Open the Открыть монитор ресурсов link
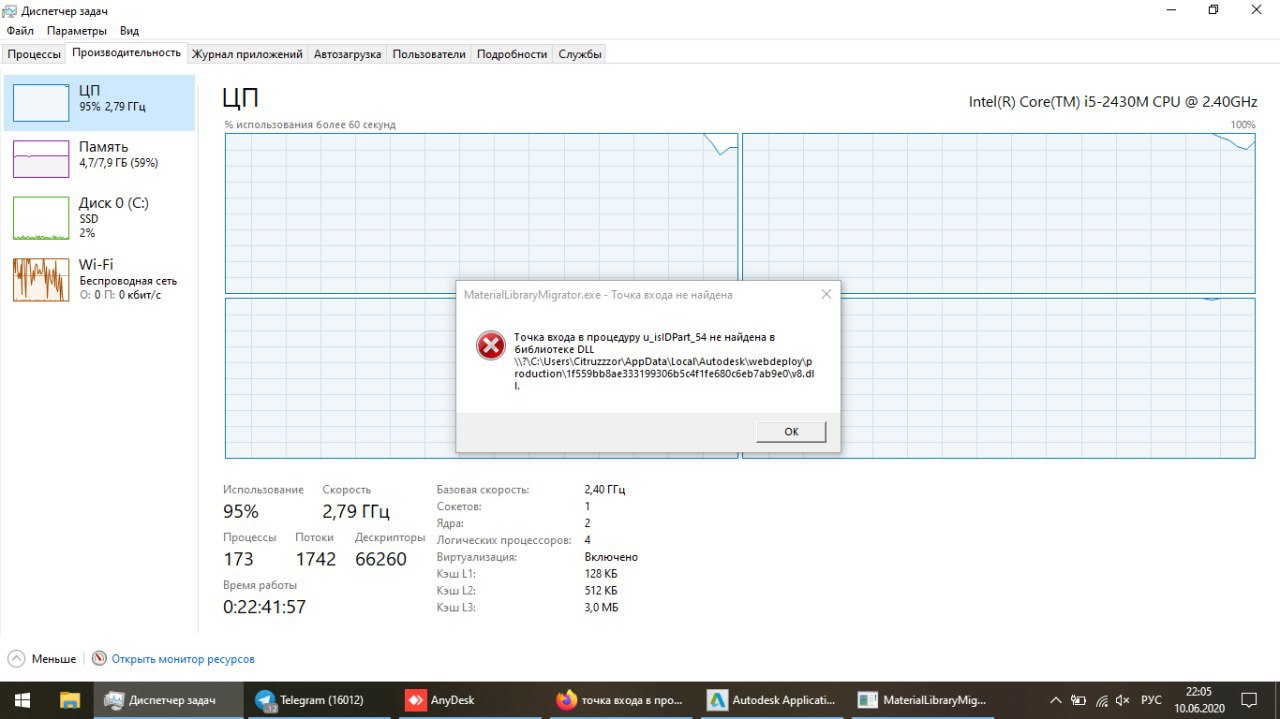Viewport: 1280px width, 719px height. 183,659
